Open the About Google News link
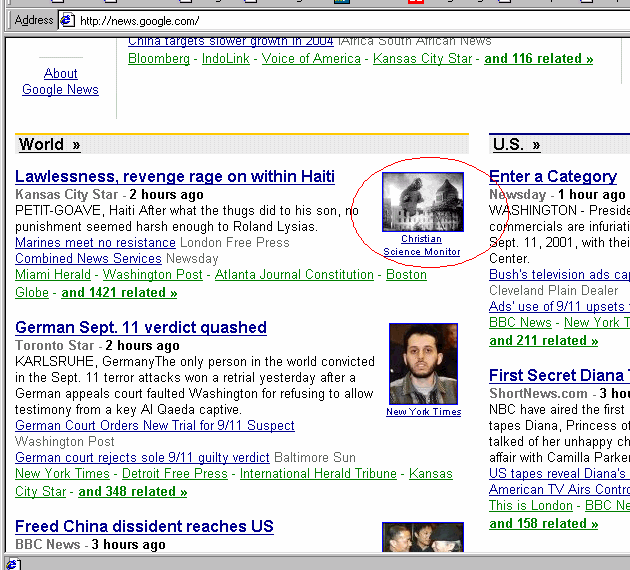630x570 pixels. [x=60, y=81]
